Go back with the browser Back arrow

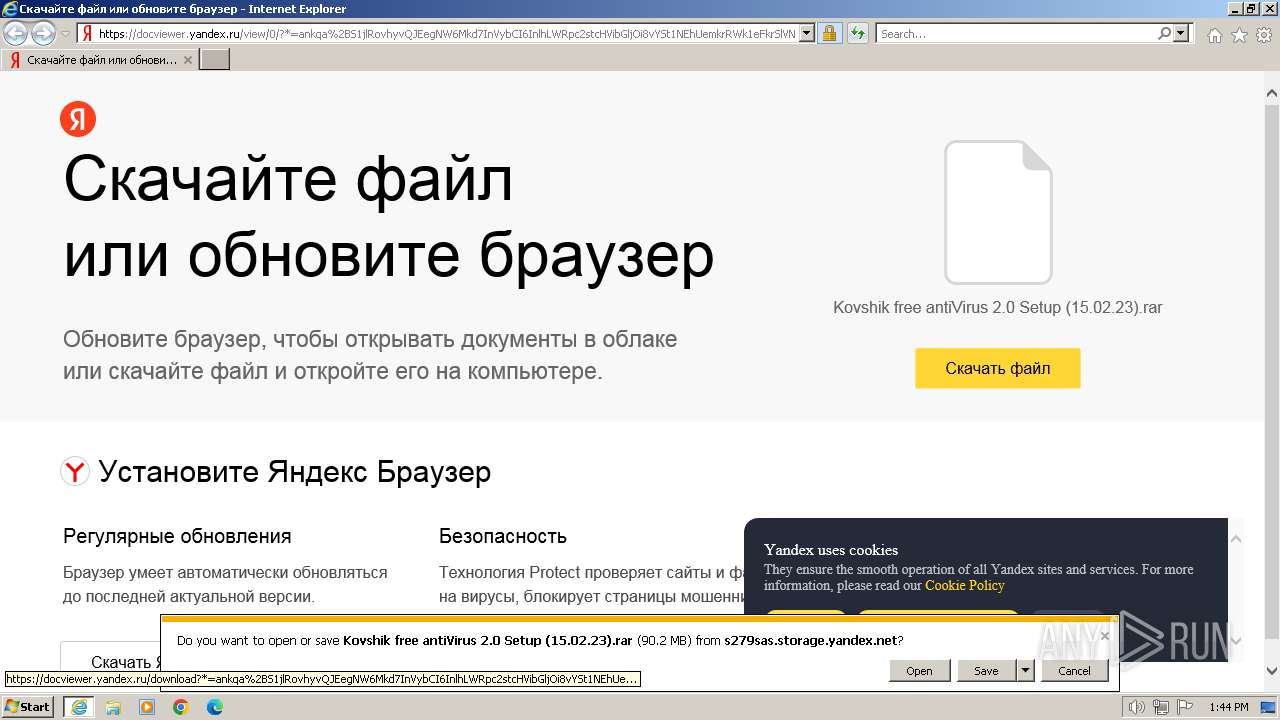16,33
